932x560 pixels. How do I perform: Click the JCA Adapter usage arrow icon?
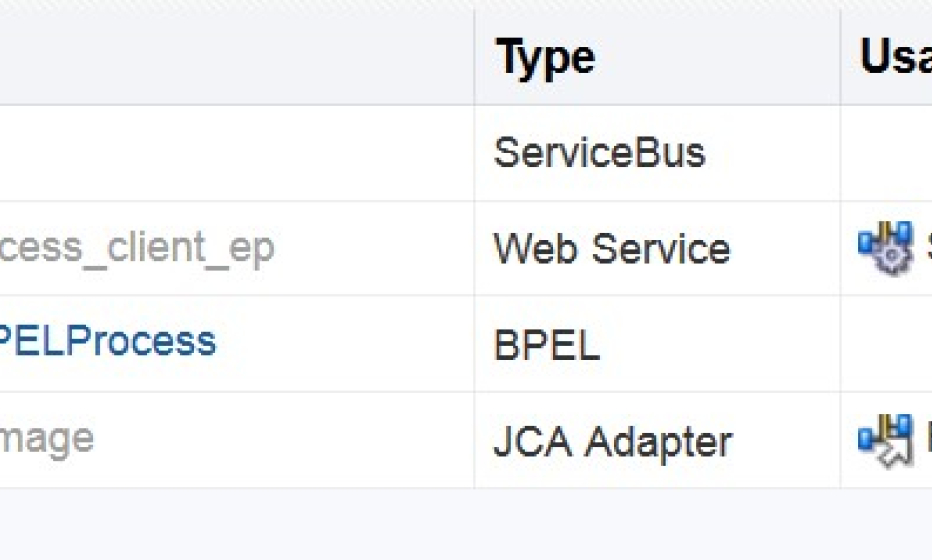(x=884, y=441)
